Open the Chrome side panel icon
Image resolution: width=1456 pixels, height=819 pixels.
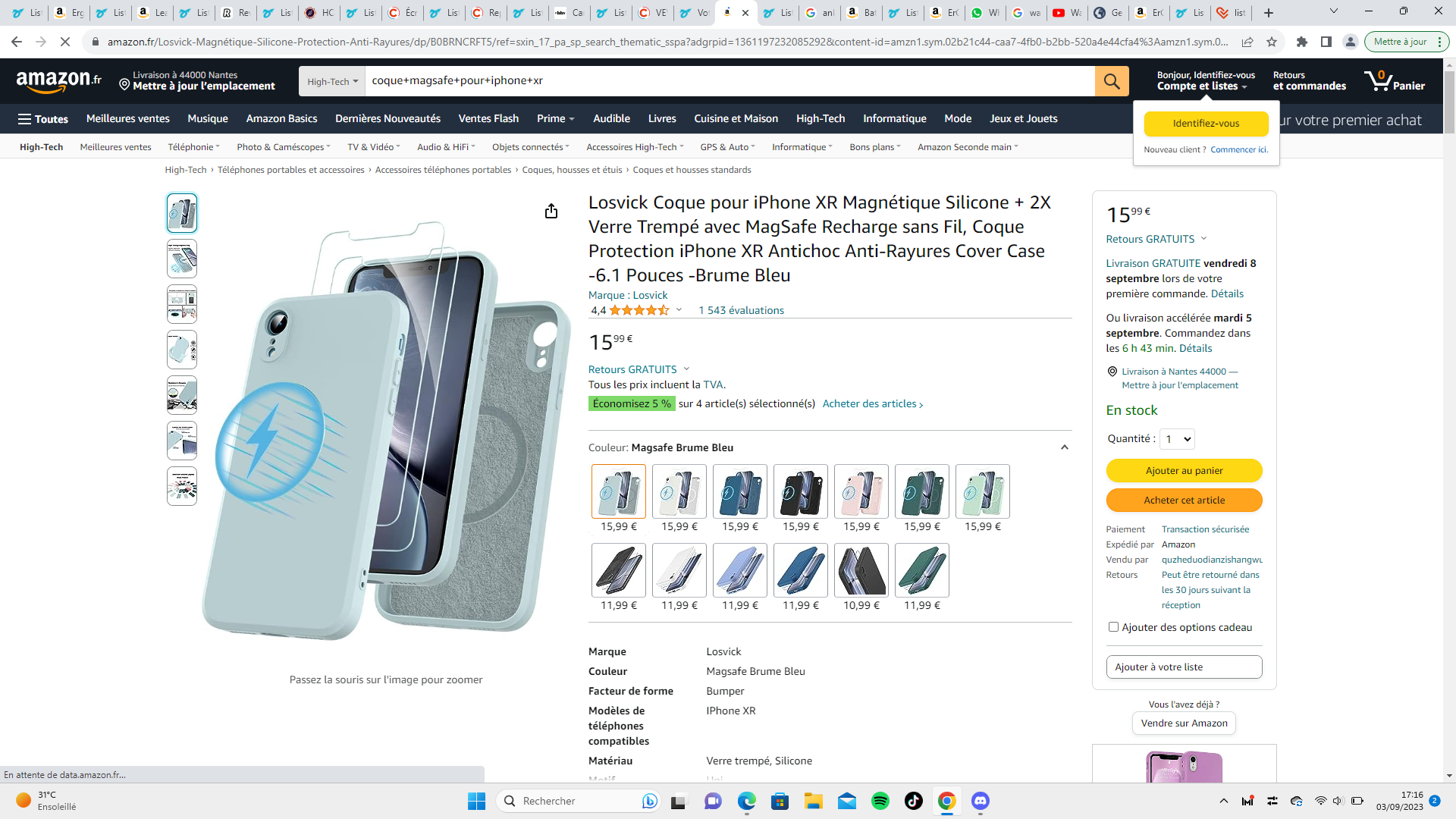click(1326, 42)
